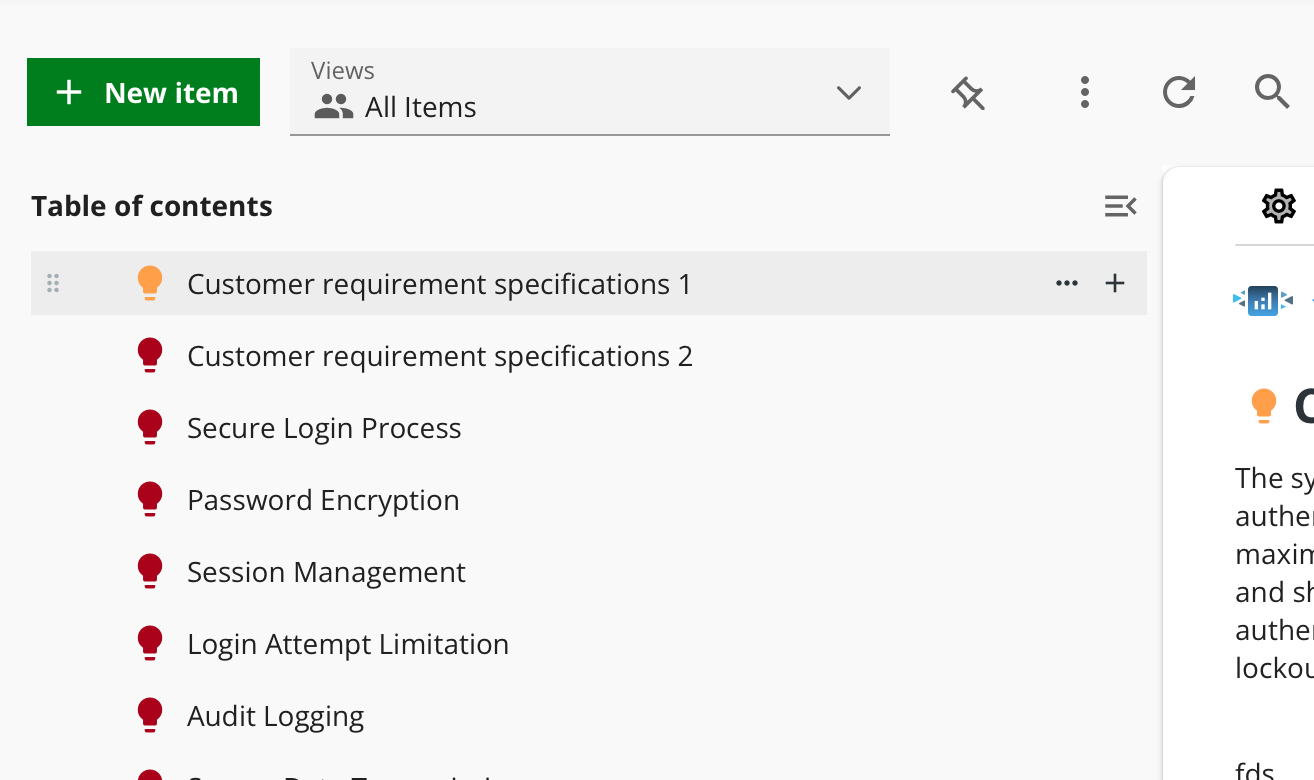Open the ellipsis menu for specifications 1
This screenshot has height=780, width=1314.
point(1067,284)
